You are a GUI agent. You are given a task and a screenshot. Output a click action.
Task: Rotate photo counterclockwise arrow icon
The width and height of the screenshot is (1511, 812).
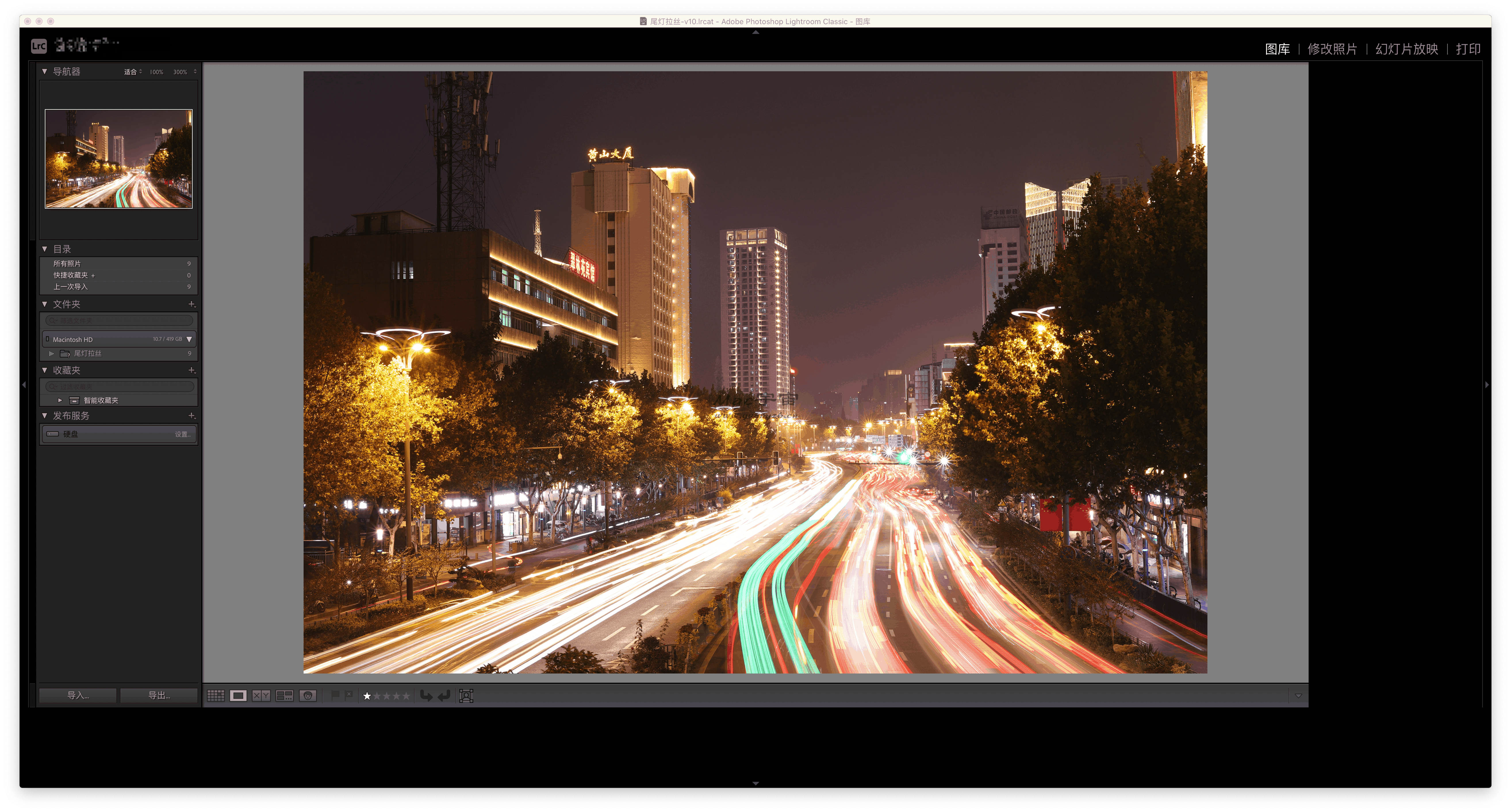click(x=426, y=696)
